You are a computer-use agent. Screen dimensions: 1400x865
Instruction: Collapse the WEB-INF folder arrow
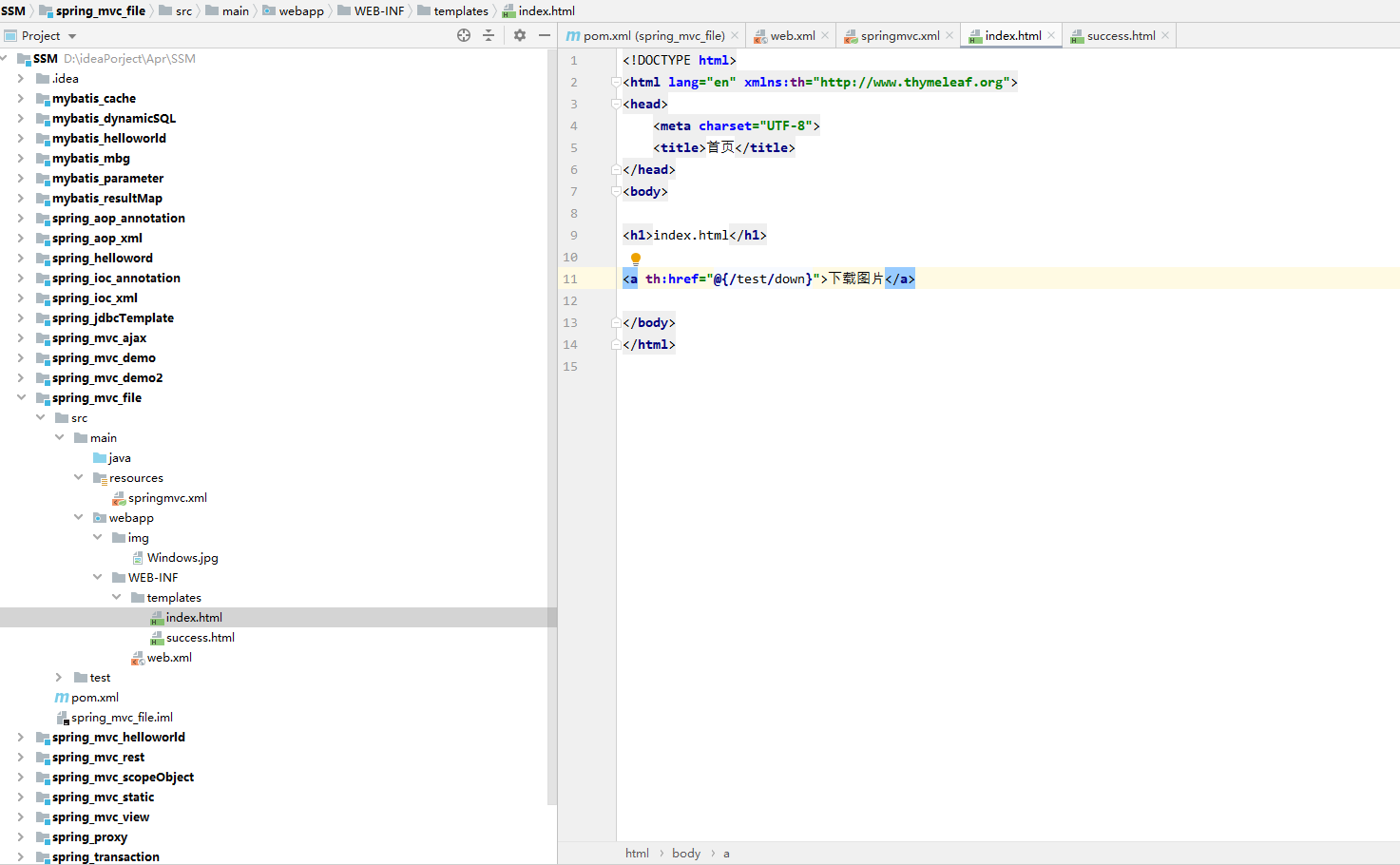[97, 577]
